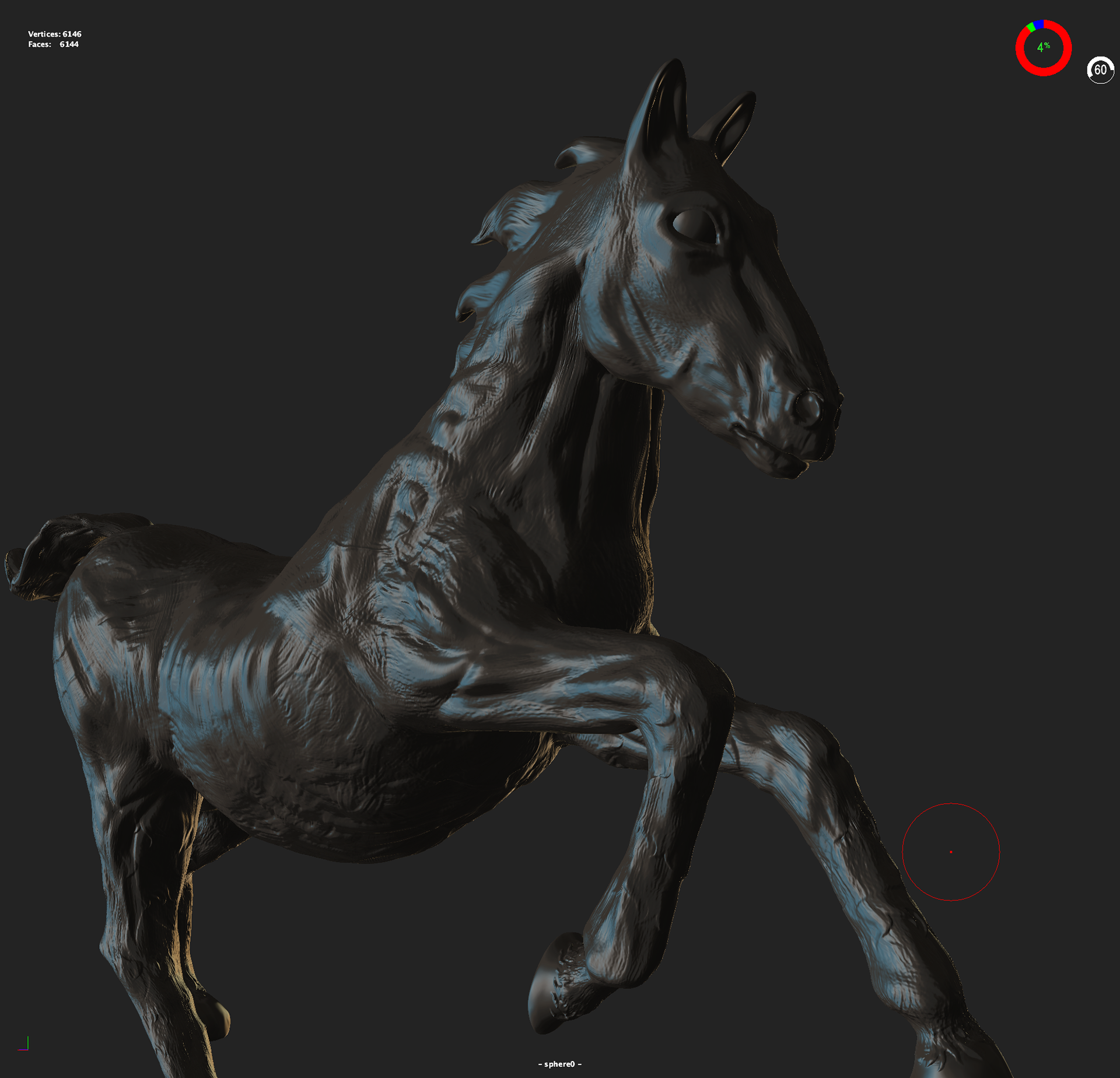Click the horse's nostril on the model
Viewport: 1120px width, 1078px height.
pyautogui.click(x=808, y=406)
